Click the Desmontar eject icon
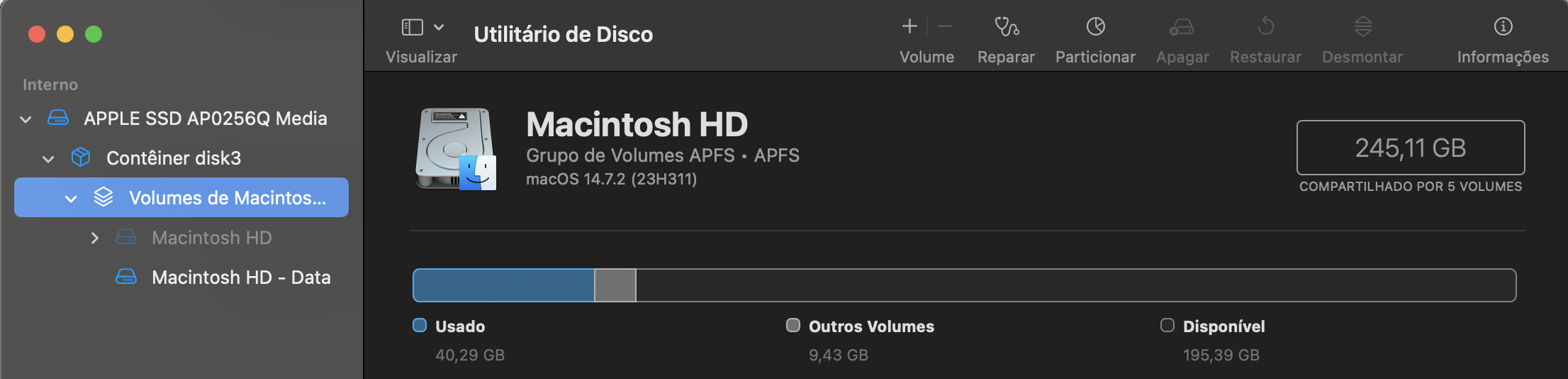1568x379 pixels. (1362, 27)
